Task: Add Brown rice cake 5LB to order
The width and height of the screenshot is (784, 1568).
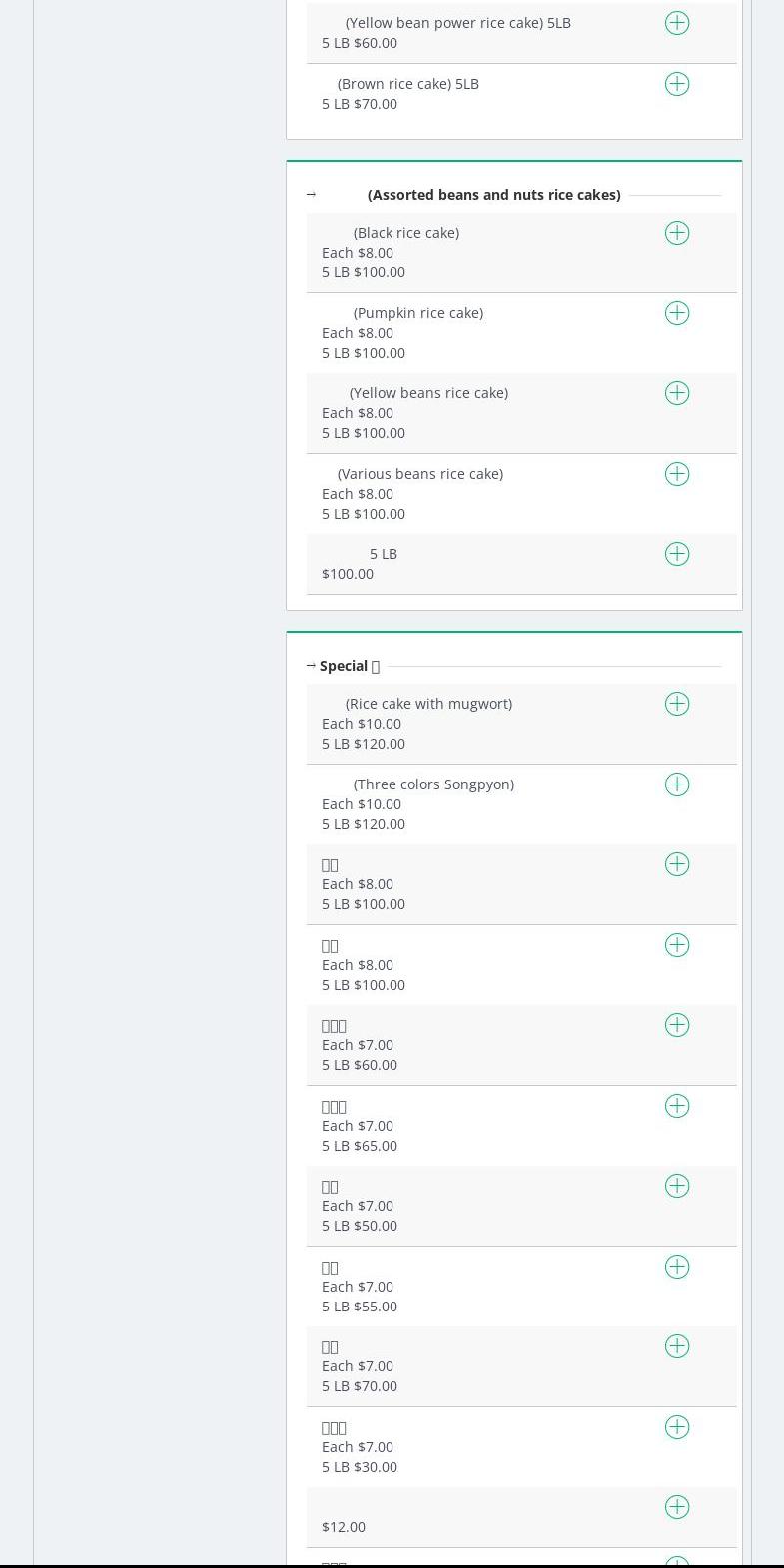Action: 677,84
